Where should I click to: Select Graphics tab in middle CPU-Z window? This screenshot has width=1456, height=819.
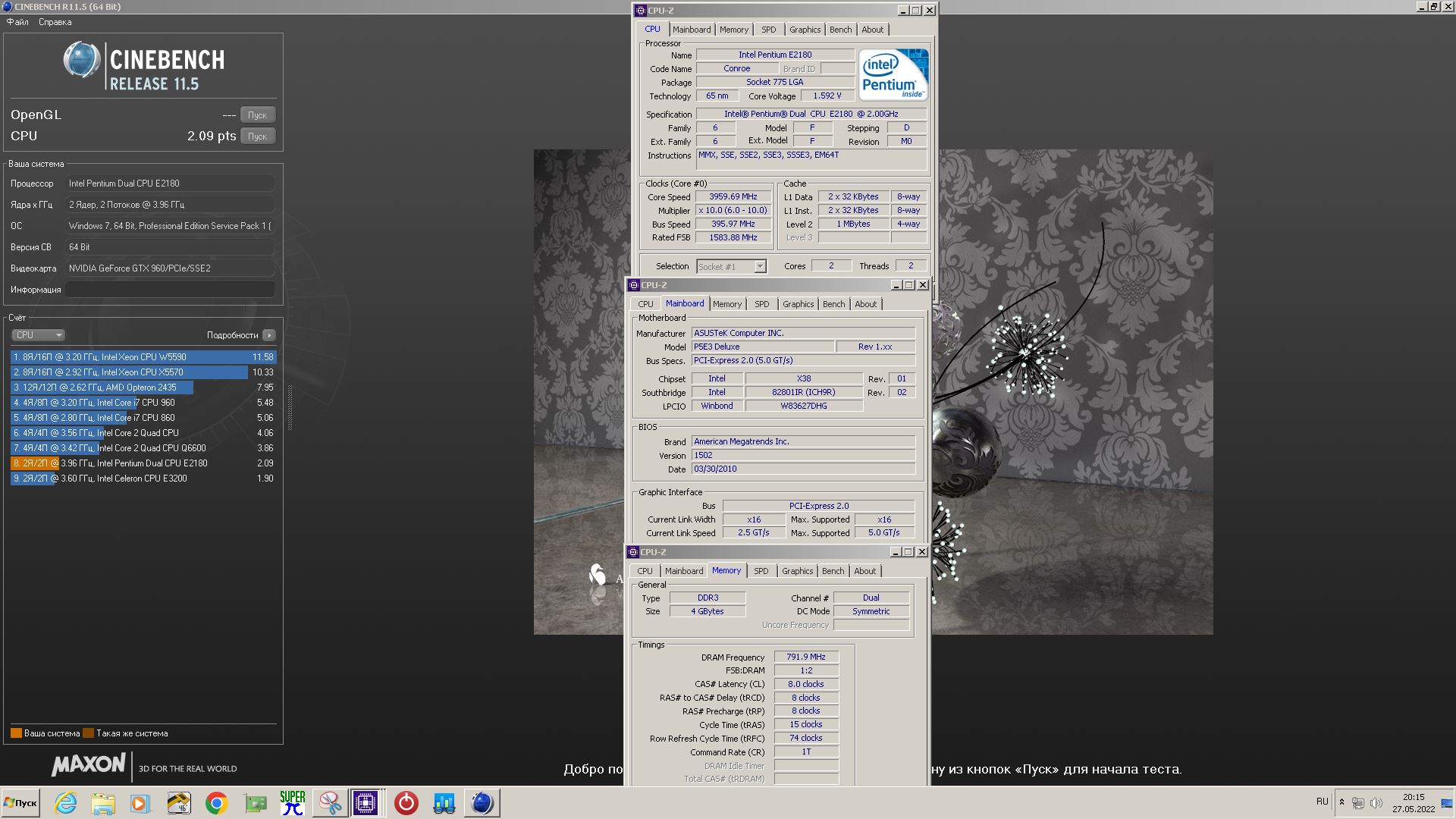click(798, 304)
